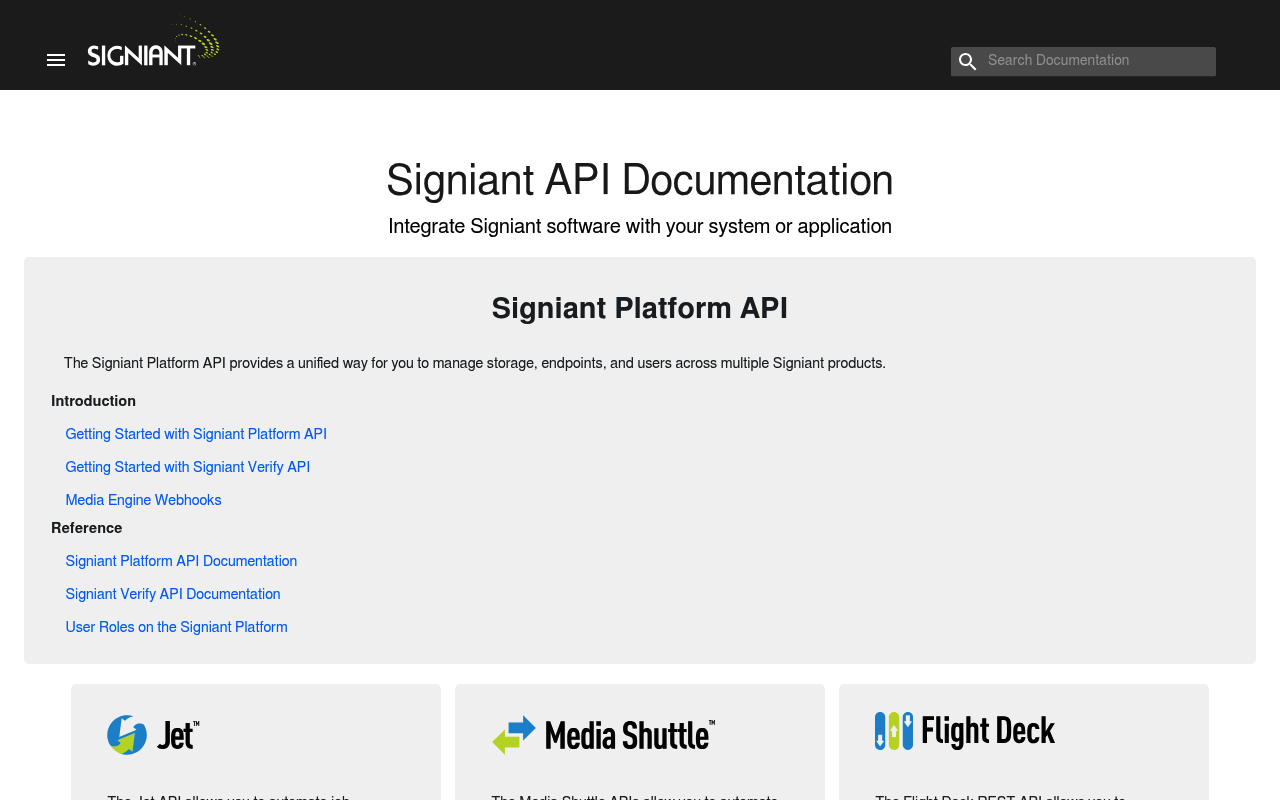Click the Signiant logo
Image resolution: width=1280 pixels, height=800 pixels.
point(153,42)
